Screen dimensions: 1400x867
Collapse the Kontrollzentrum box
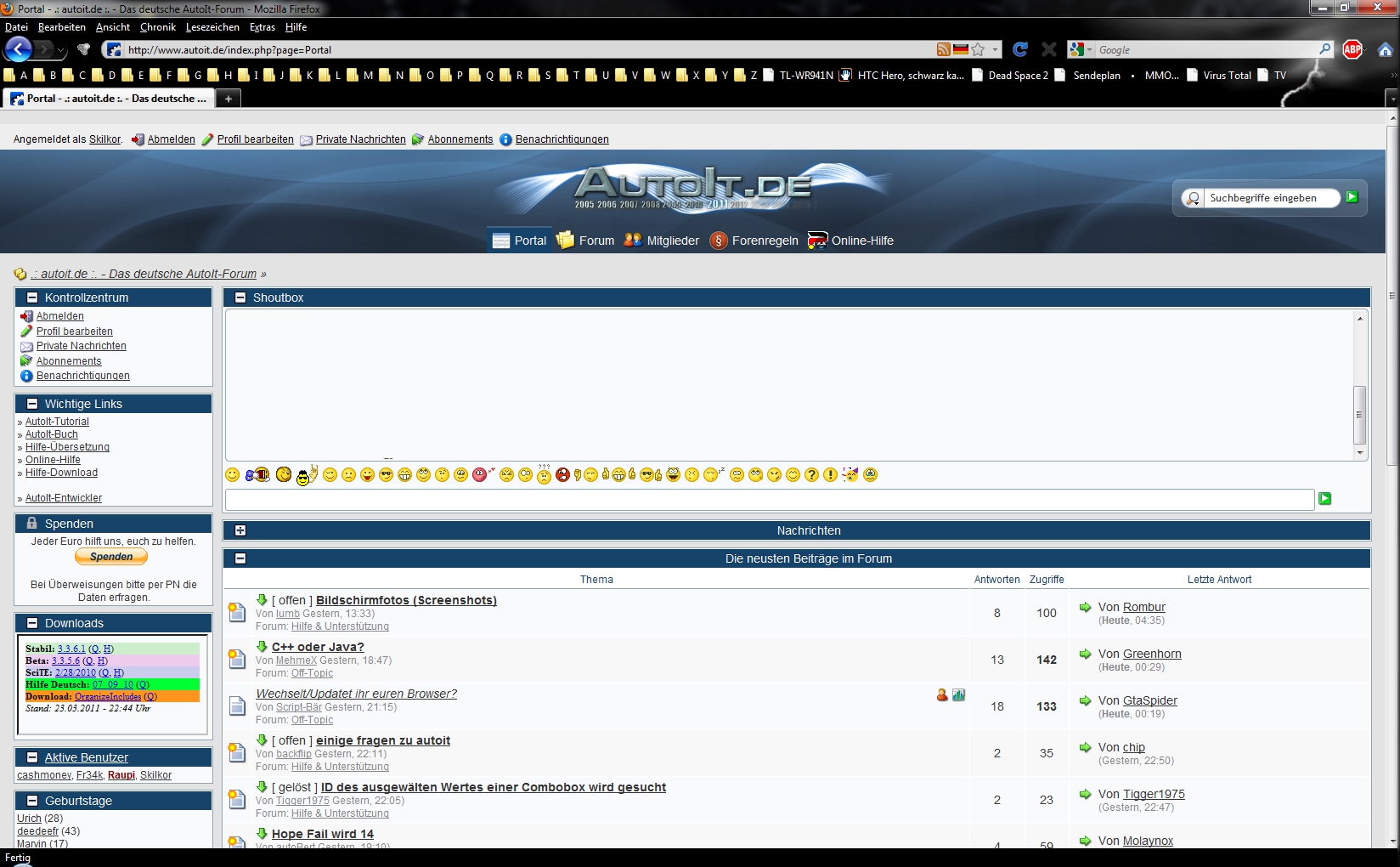click(32, 297)
